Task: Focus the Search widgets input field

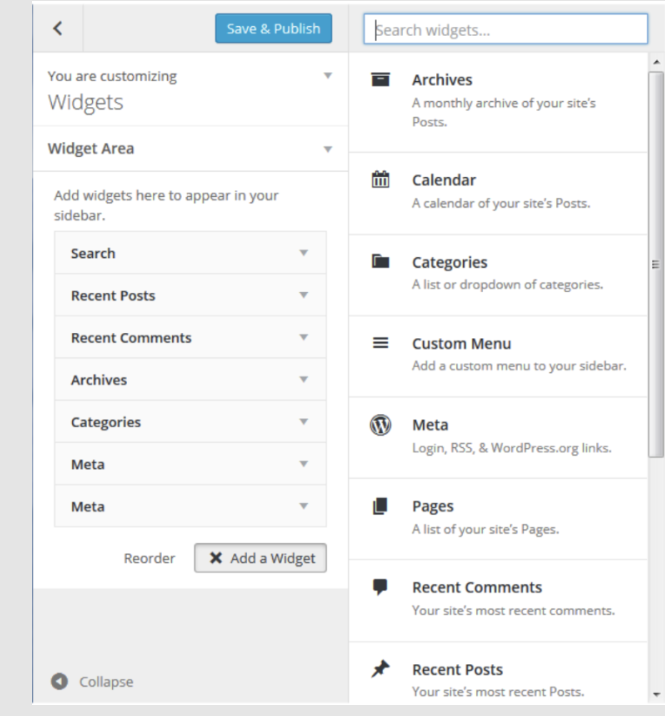Action: pos(506,29)
